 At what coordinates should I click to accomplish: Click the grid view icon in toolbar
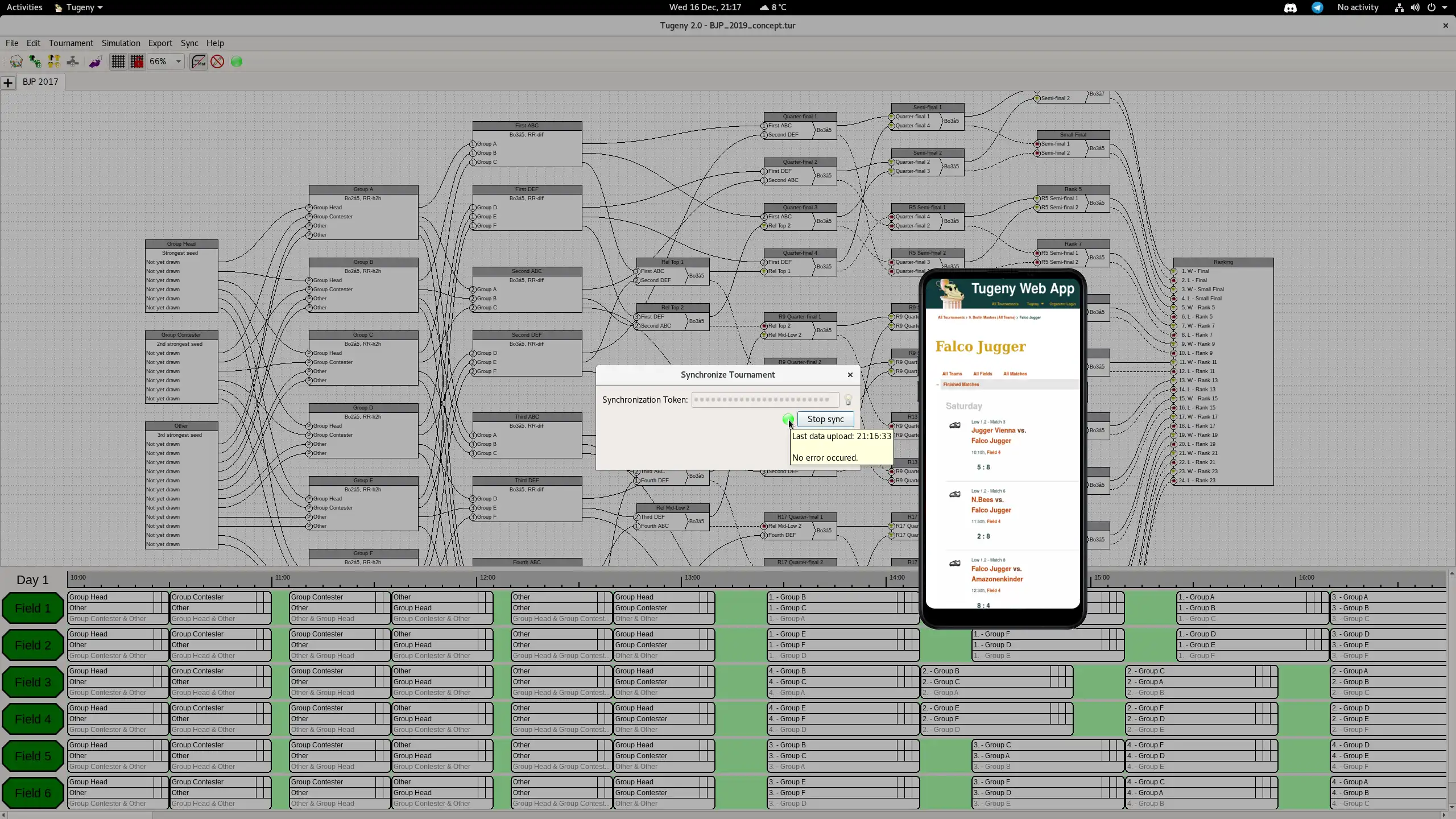click(x=117, y=61)
